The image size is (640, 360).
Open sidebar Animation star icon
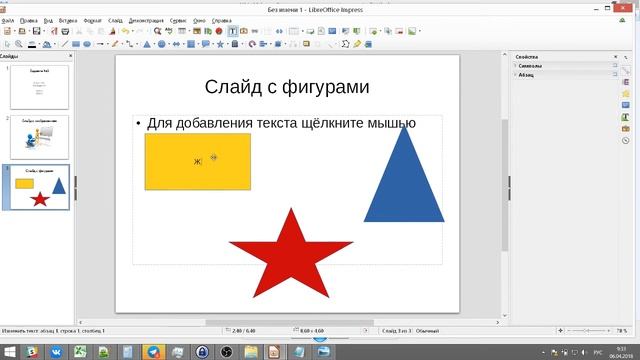(626, 94)
